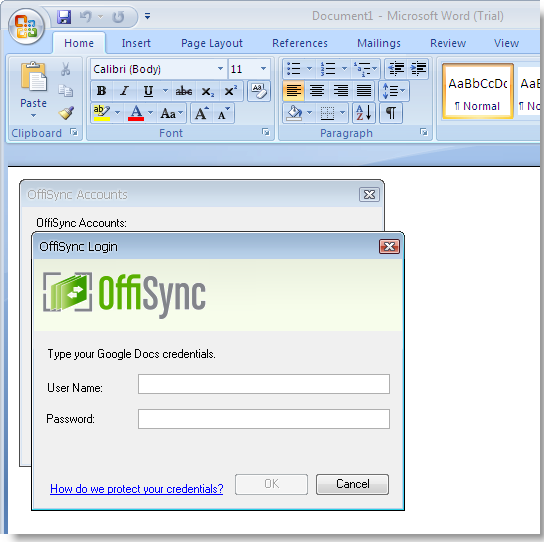Redo the last action
Image resolution: width=544 pixels, height=542 pixels.
click(118, 16)
